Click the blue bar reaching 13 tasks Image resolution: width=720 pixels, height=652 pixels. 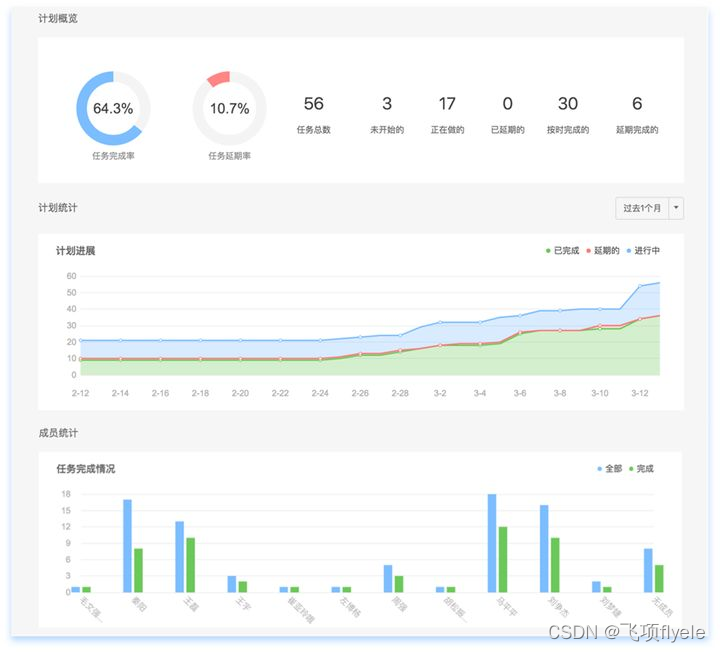tap(180, 557)
